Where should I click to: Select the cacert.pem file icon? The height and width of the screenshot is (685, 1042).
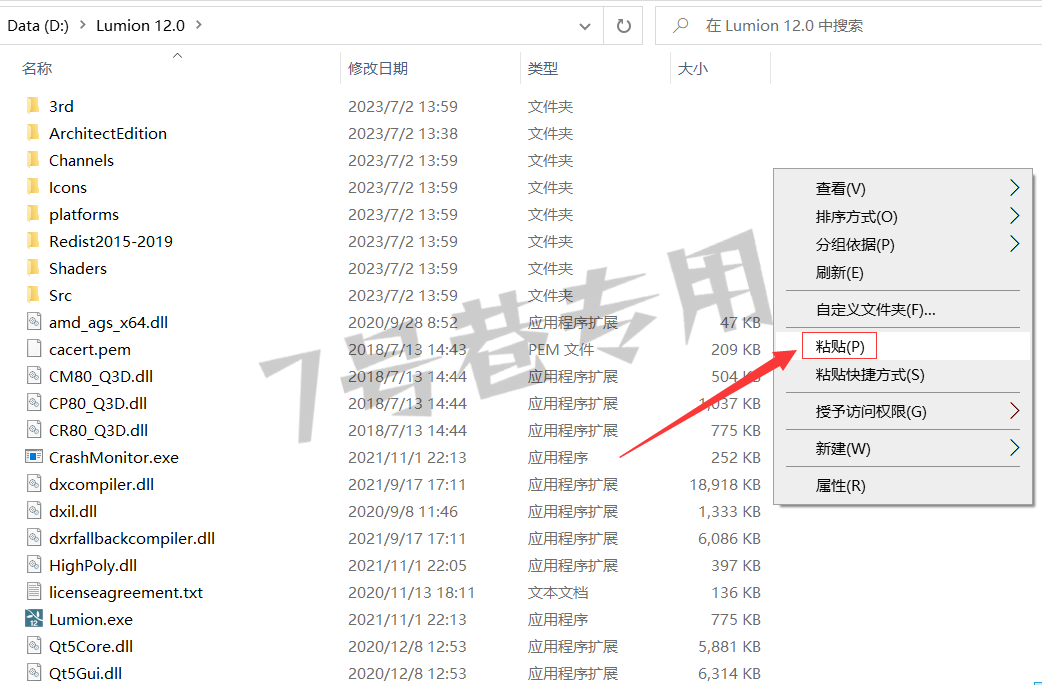coord(34,349)
